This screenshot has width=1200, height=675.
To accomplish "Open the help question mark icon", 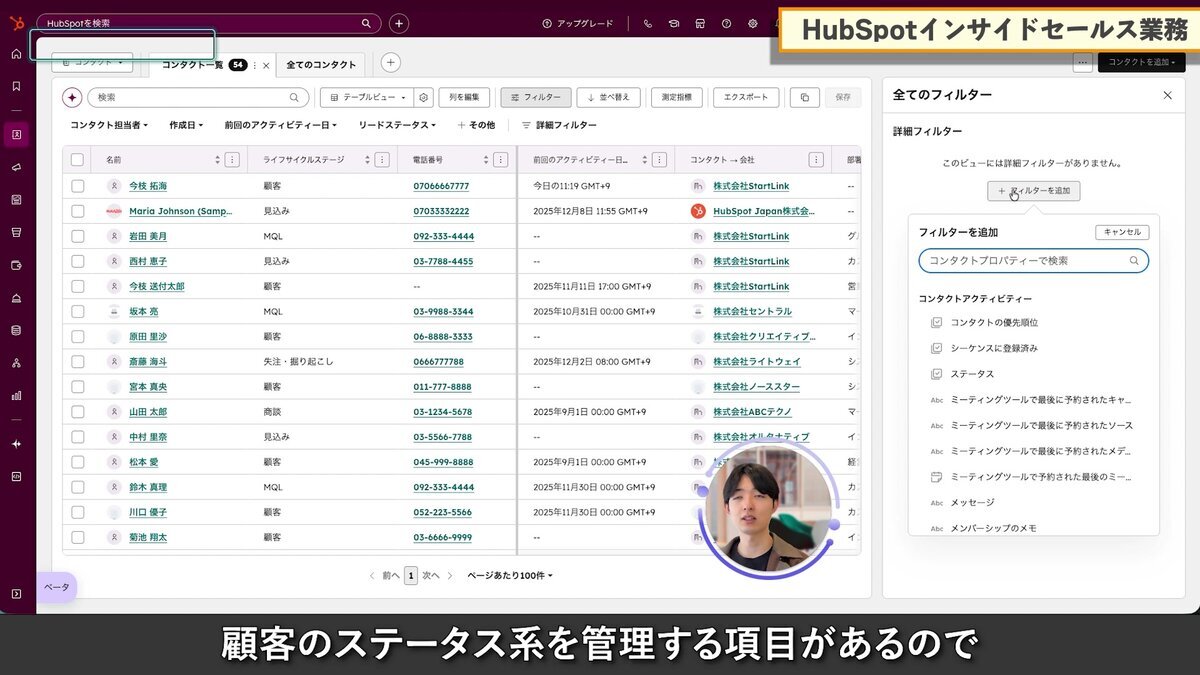I will [726, 23].
